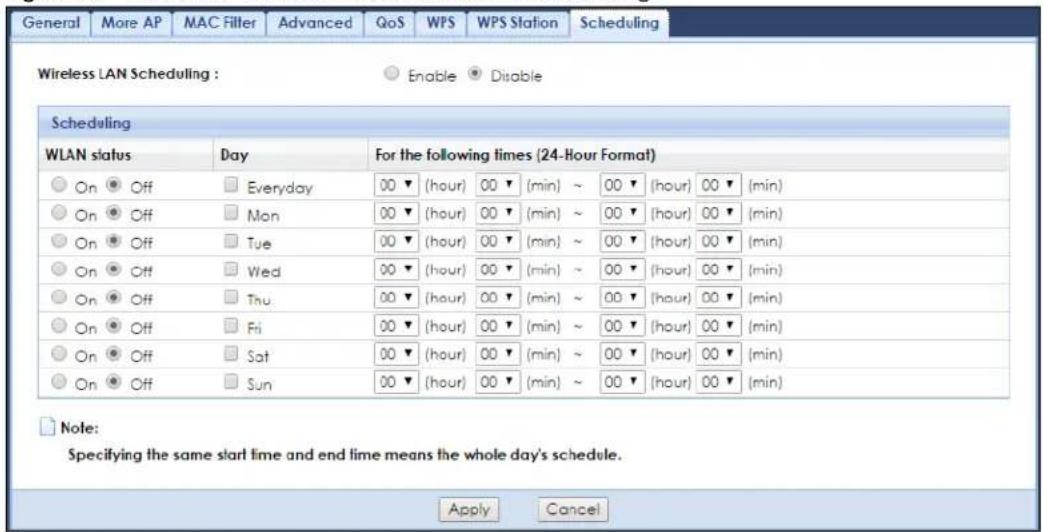Open Thu start minute dropdown
The image size is (1043, 532).
click(x=498, y=298)
